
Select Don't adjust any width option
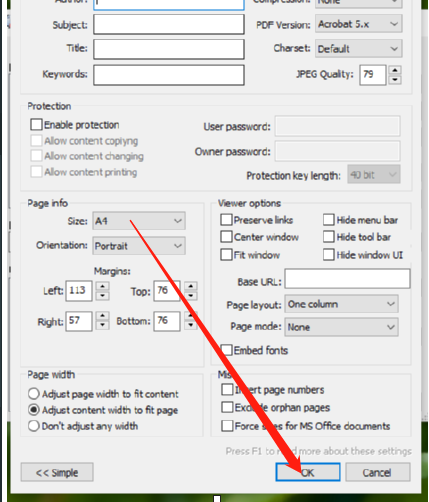(34, 426)
